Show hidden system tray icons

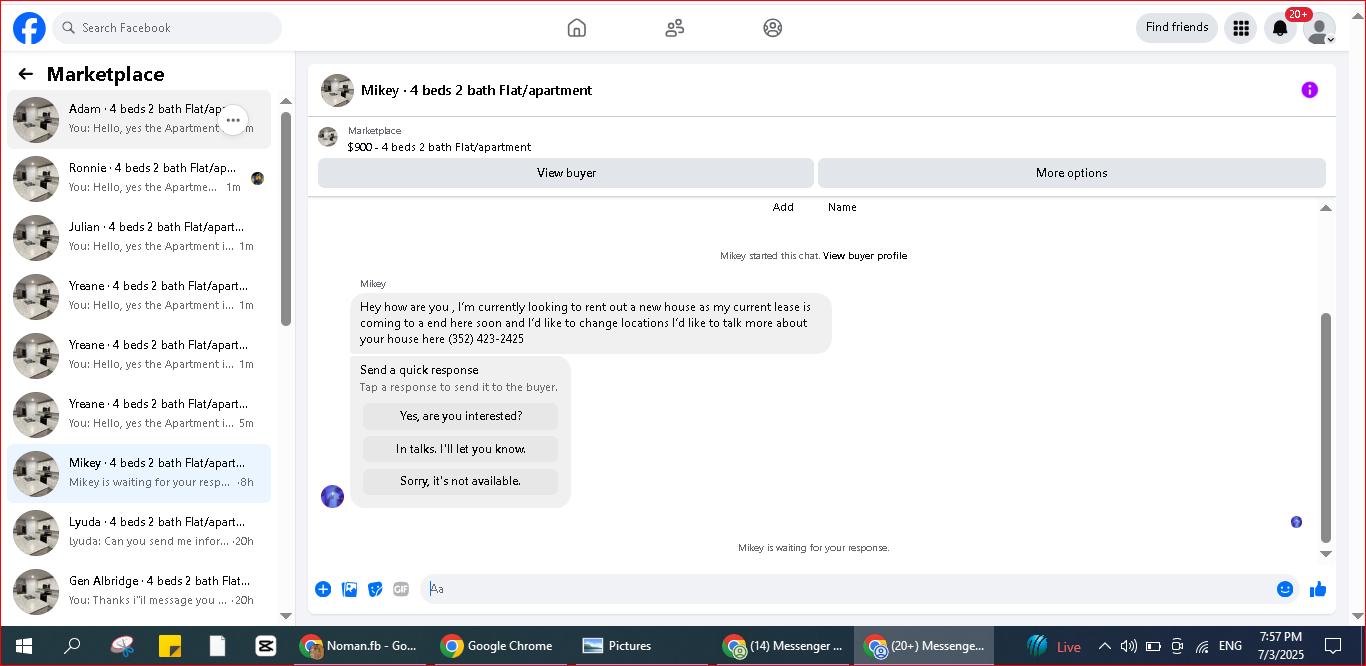pyautogui.click(x=1105, y=646)
